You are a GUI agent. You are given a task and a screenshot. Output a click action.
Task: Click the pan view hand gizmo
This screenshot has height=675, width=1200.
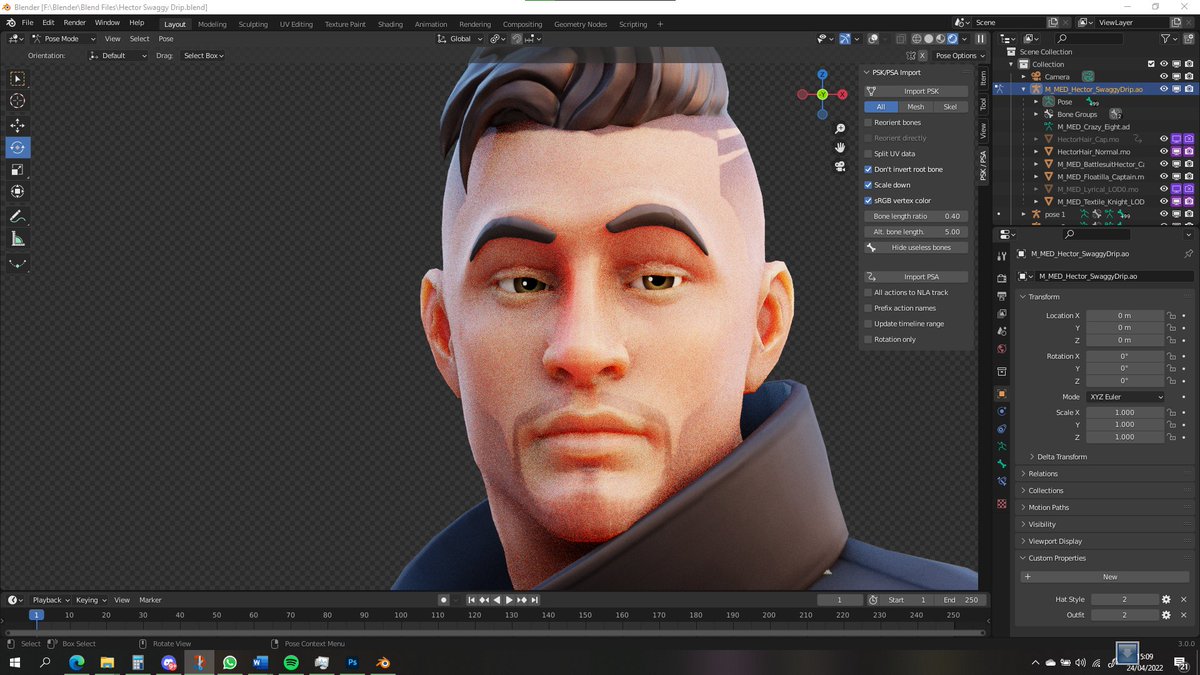coord(841,147)
